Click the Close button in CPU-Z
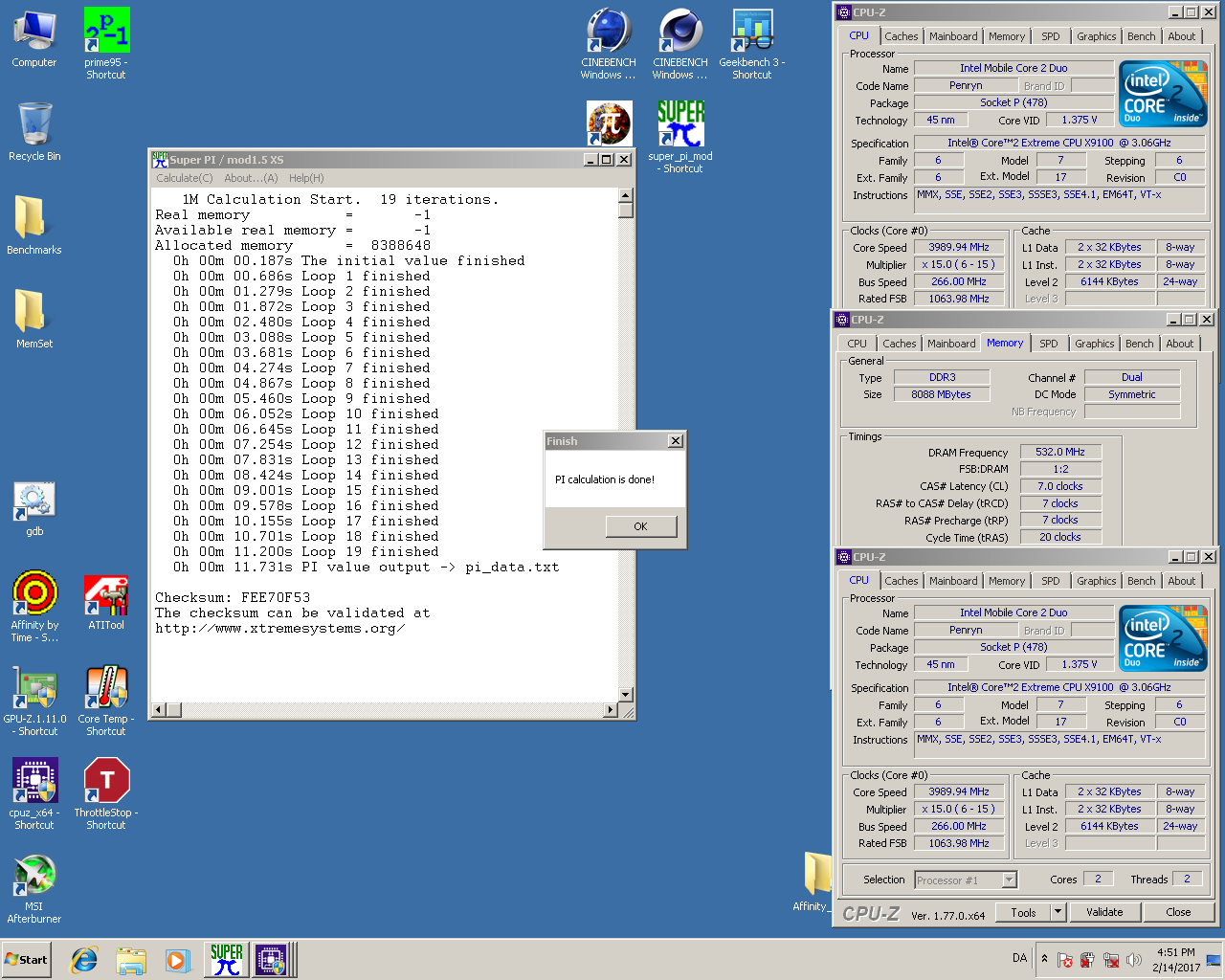The image size is (1225, 980). click(x=1178, y=913)
